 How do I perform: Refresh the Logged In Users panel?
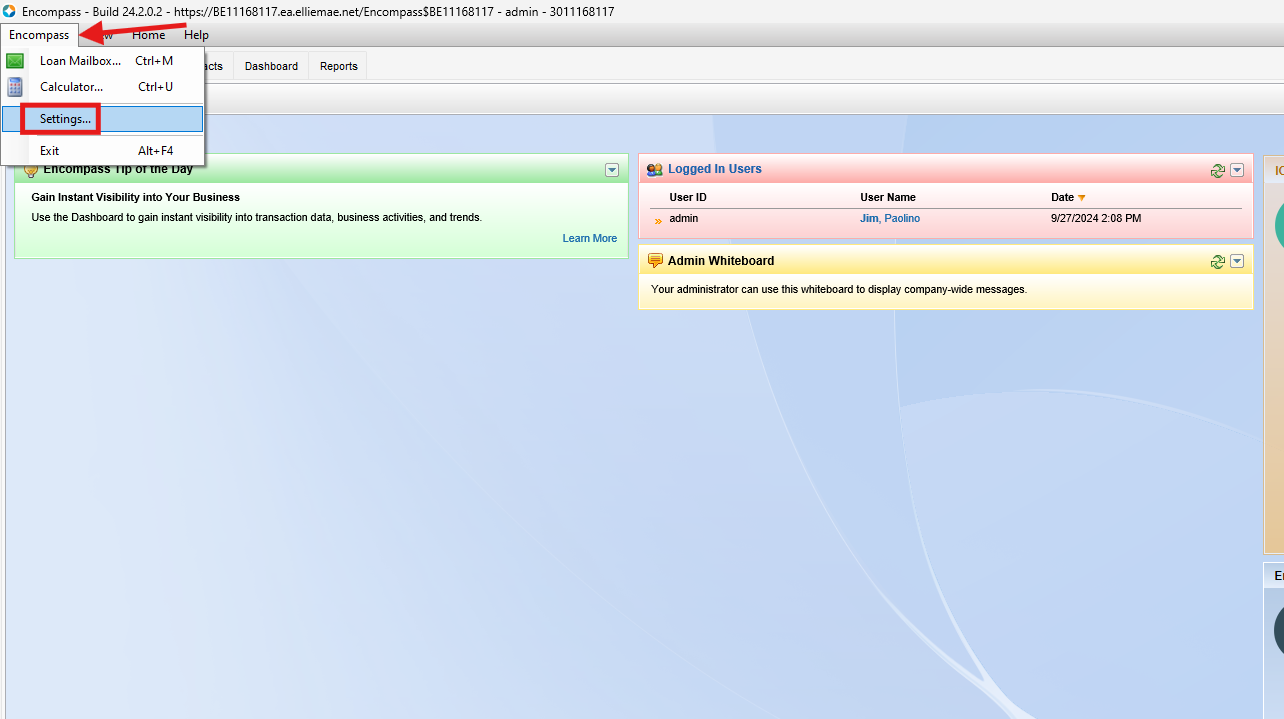coord(1217,171)
